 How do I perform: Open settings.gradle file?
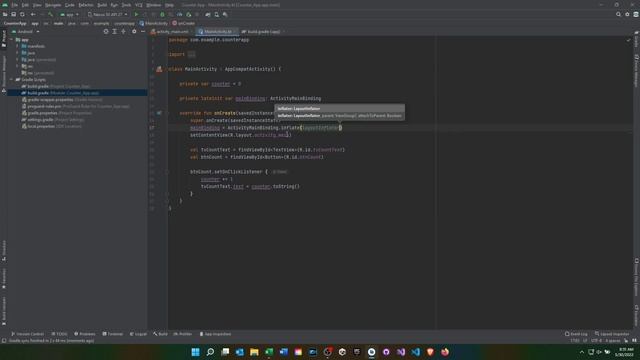click(53, 120)
